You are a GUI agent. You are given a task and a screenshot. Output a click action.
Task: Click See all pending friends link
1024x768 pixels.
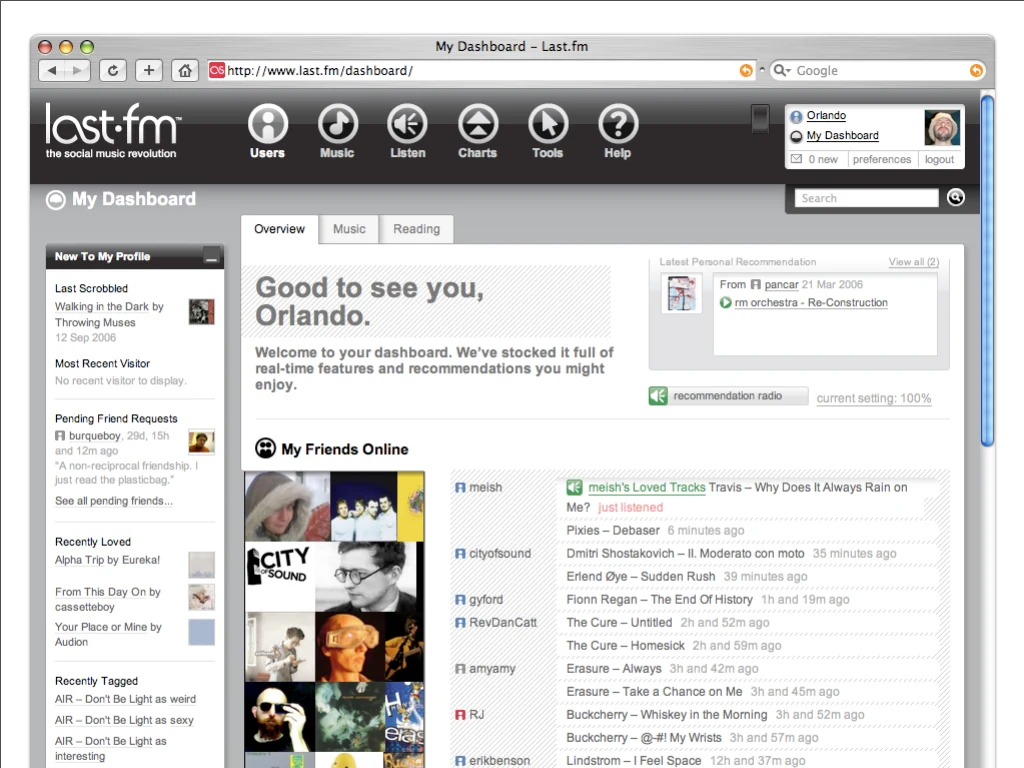(x=114, y=501)
